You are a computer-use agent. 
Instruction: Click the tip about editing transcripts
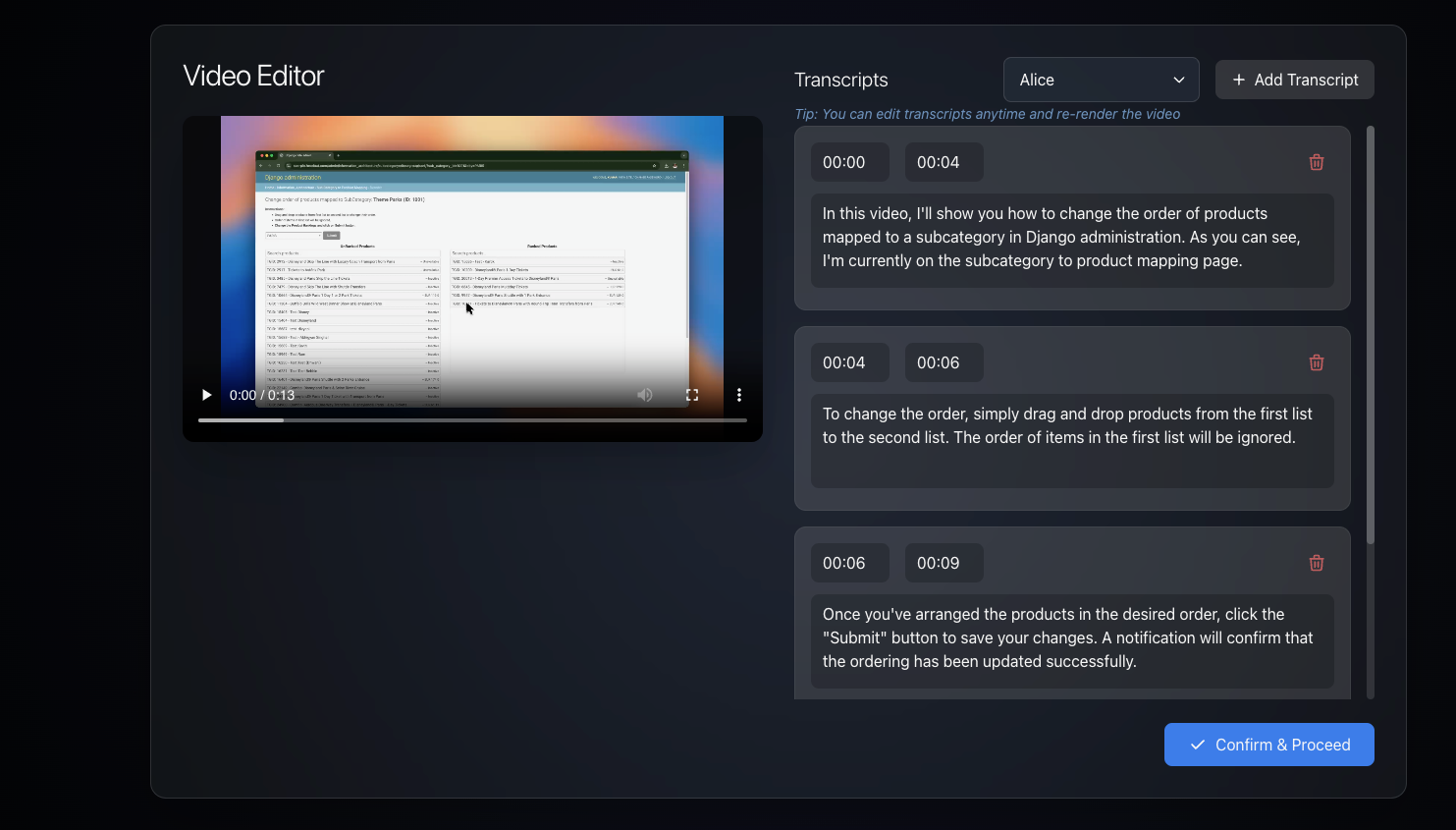(x=988, y=114)
